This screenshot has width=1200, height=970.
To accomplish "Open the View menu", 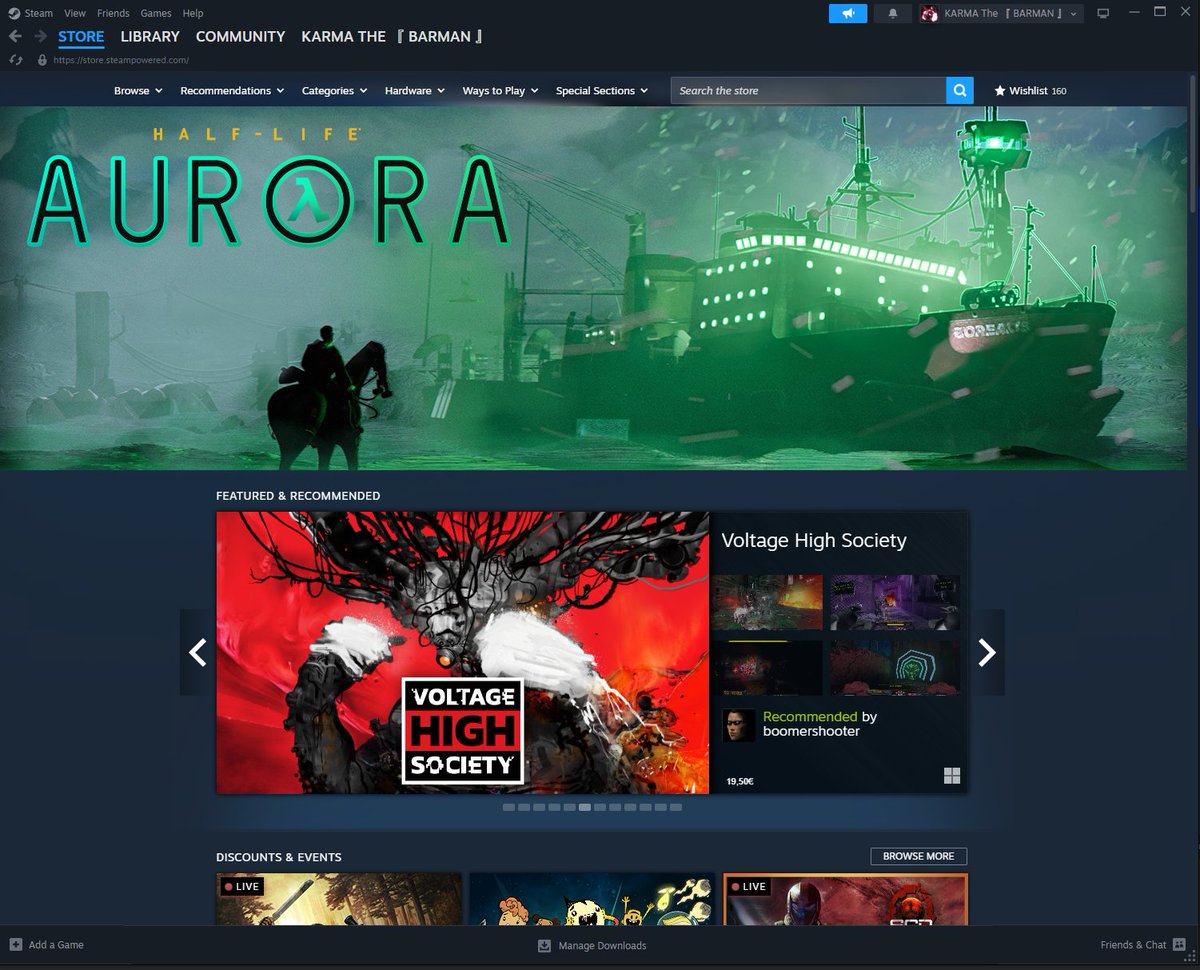I will tap(75, 13).
